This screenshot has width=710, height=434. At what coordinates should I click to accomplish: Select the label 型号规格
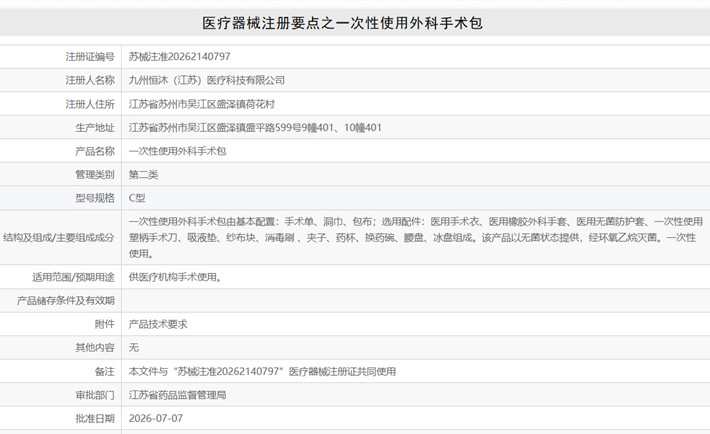(95, 198)
